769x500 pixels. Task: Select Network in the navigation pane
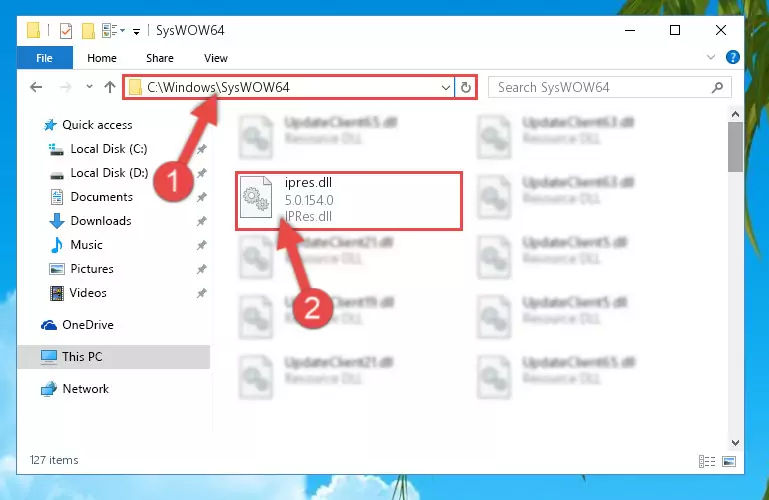pyautogui.click(x=86, y=389)
